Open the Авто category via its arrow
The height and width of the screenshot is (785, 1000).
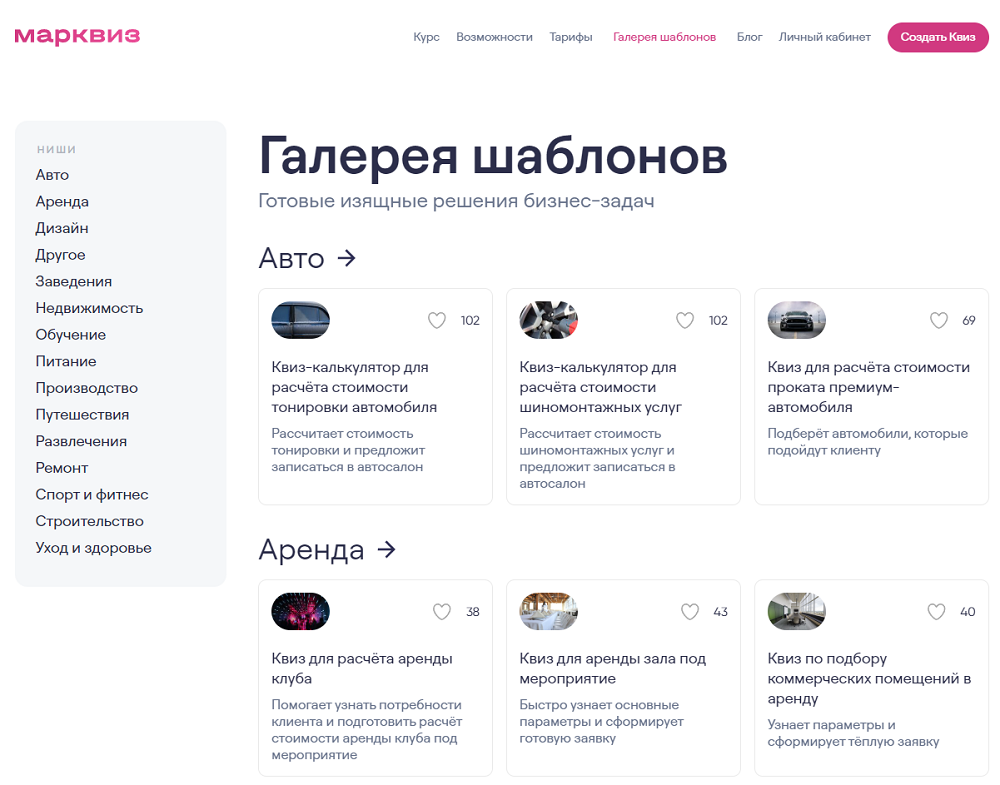point(346,259)
